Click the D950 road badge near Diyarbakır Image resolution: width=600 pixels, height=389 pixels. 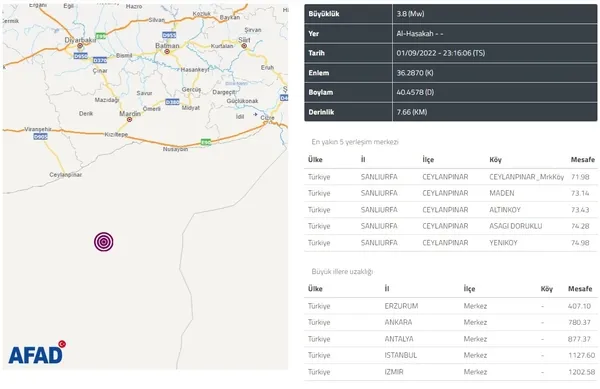pyautogui.click(x=80, y=56)
